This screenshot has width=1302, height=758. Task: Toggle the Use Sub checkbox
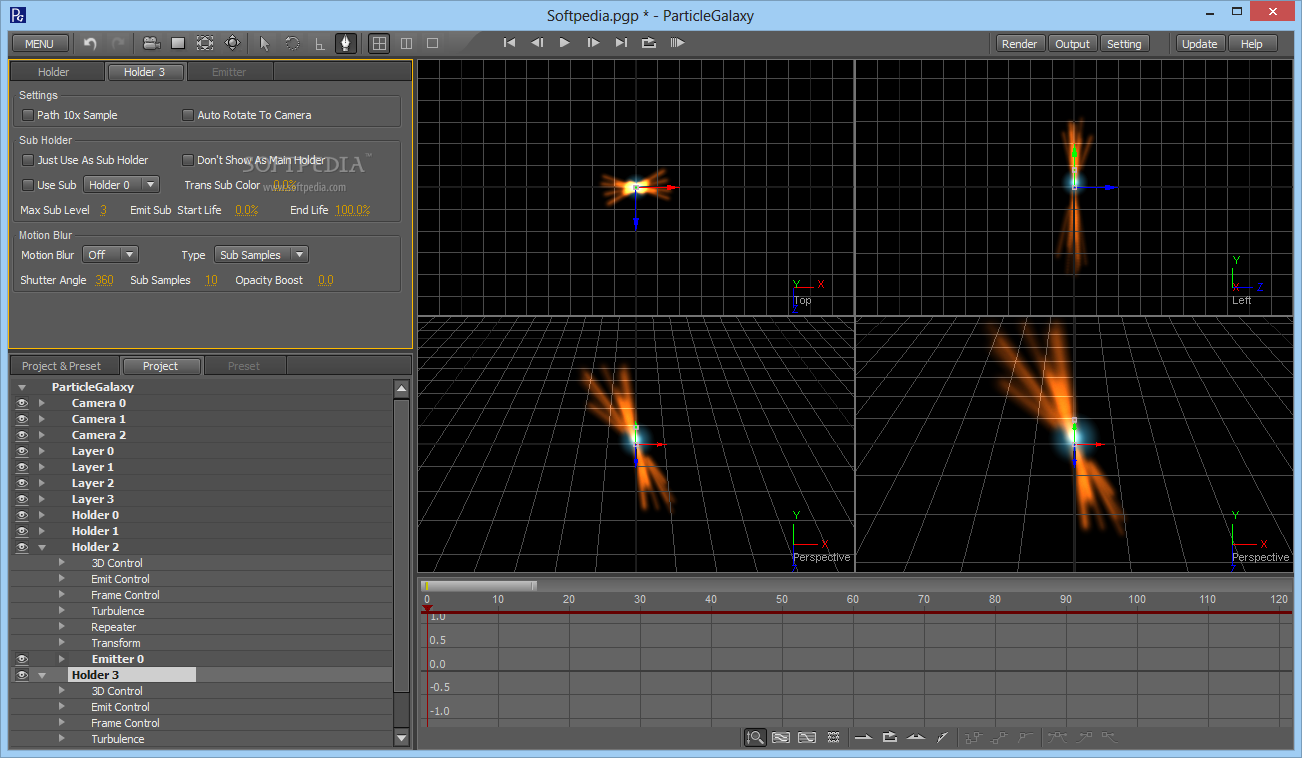point(28,185)
